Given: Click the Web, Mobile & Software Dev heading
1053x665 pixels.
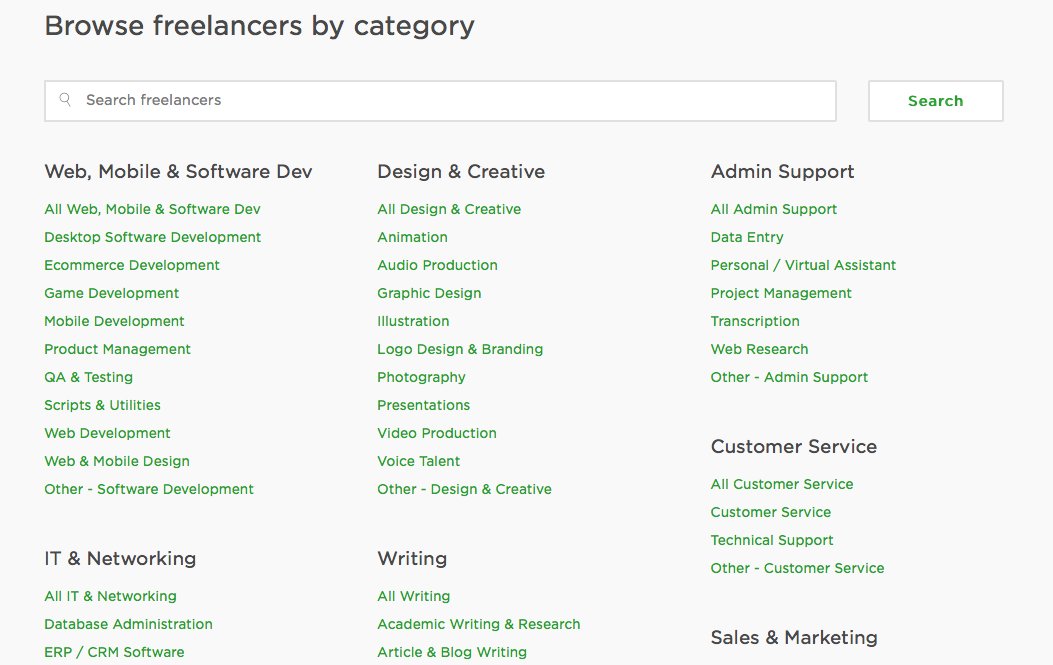Looking at the screenshot, I should (x=178, y=171).
